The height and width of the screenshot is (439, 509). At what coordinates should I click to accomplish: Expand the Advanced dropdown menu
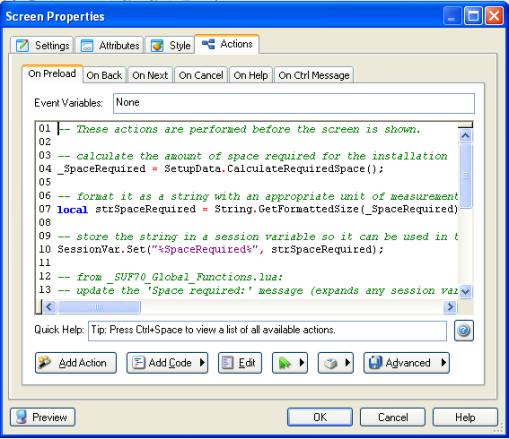coord(407,363)
